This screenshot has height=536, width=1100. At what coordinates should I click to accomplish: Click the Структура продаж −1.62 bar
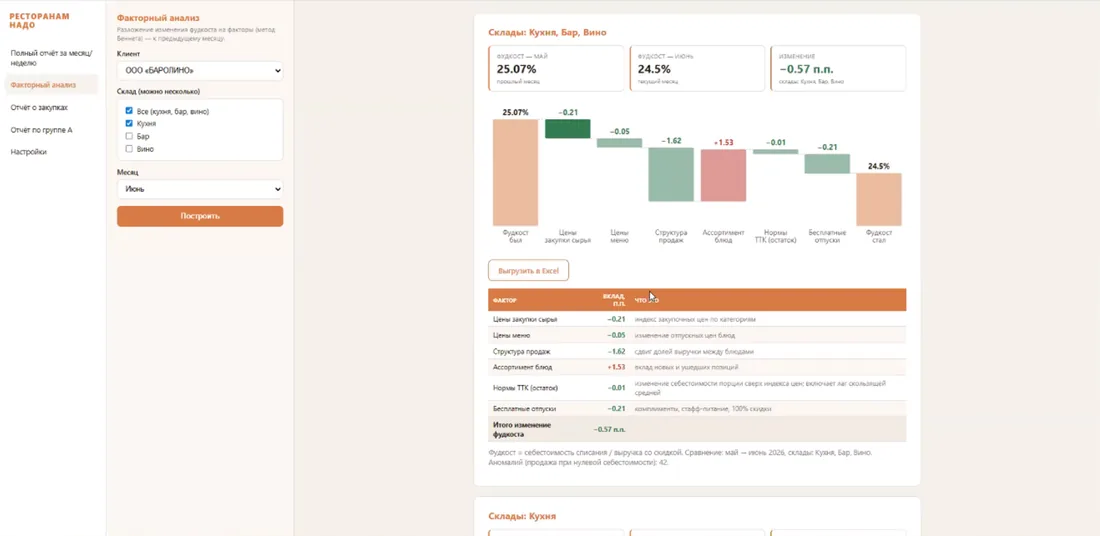tap(671, 174)
